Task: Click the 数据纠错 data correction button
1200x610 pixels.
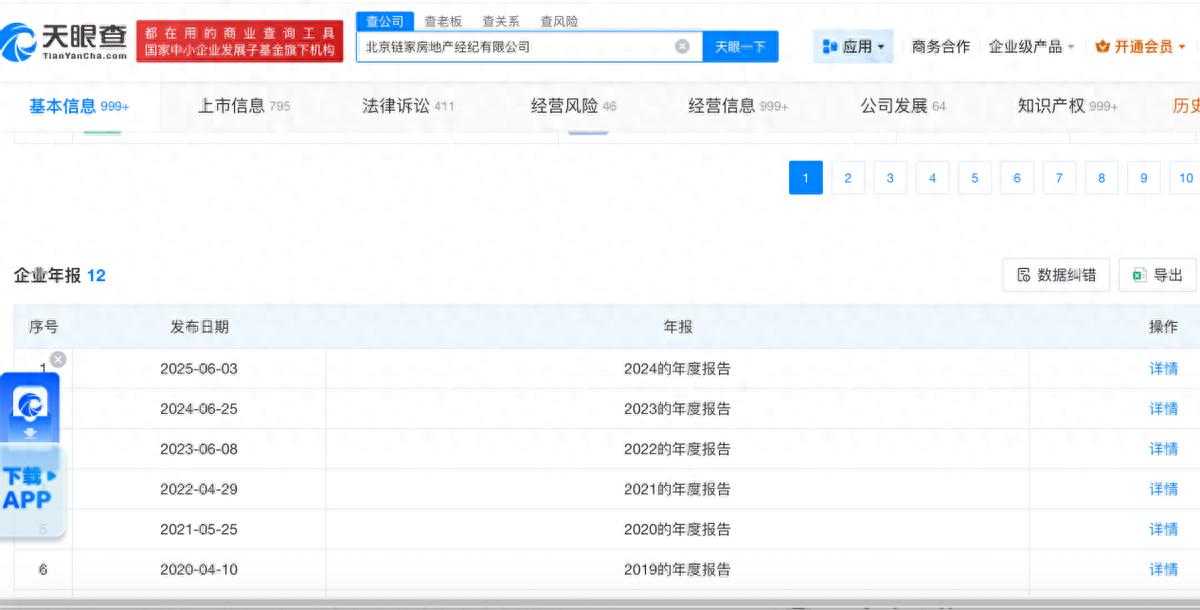Action: [1056, 275]
